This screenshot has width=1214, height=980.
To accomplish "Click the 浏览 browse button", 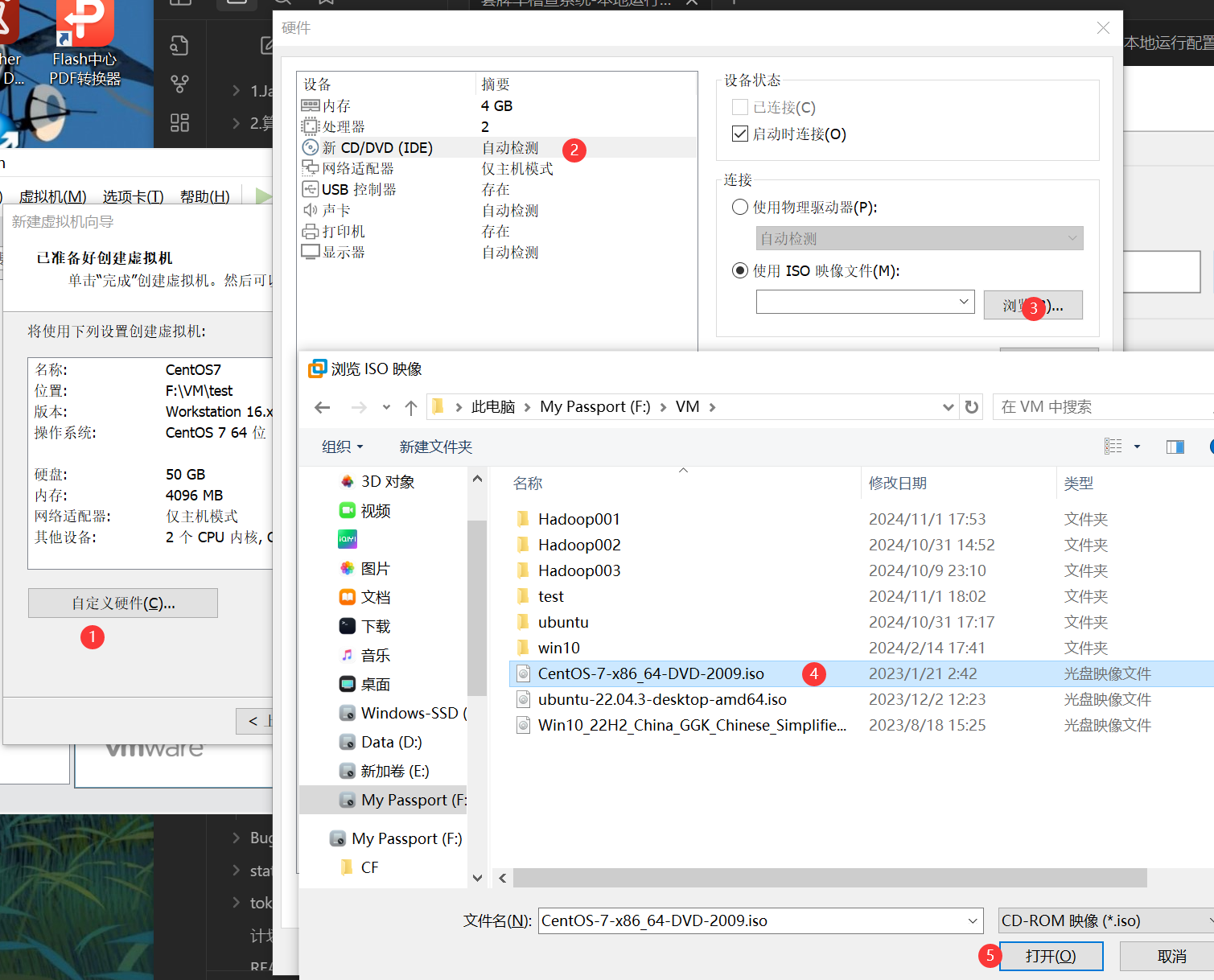I will tap(1033, 305).
